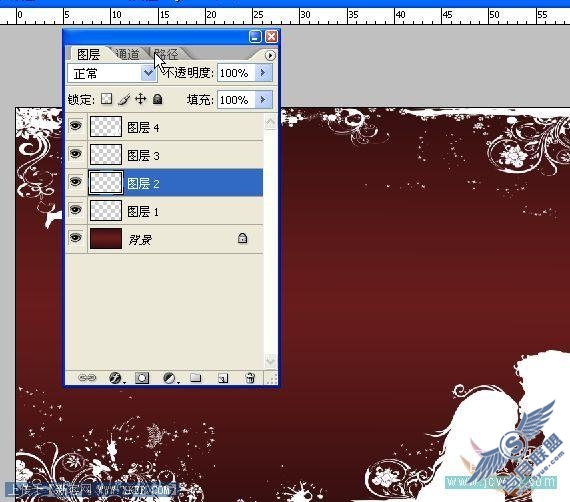Switch to the 路径 tab
This screenshot has width=570, height=502.
[166, 55]
